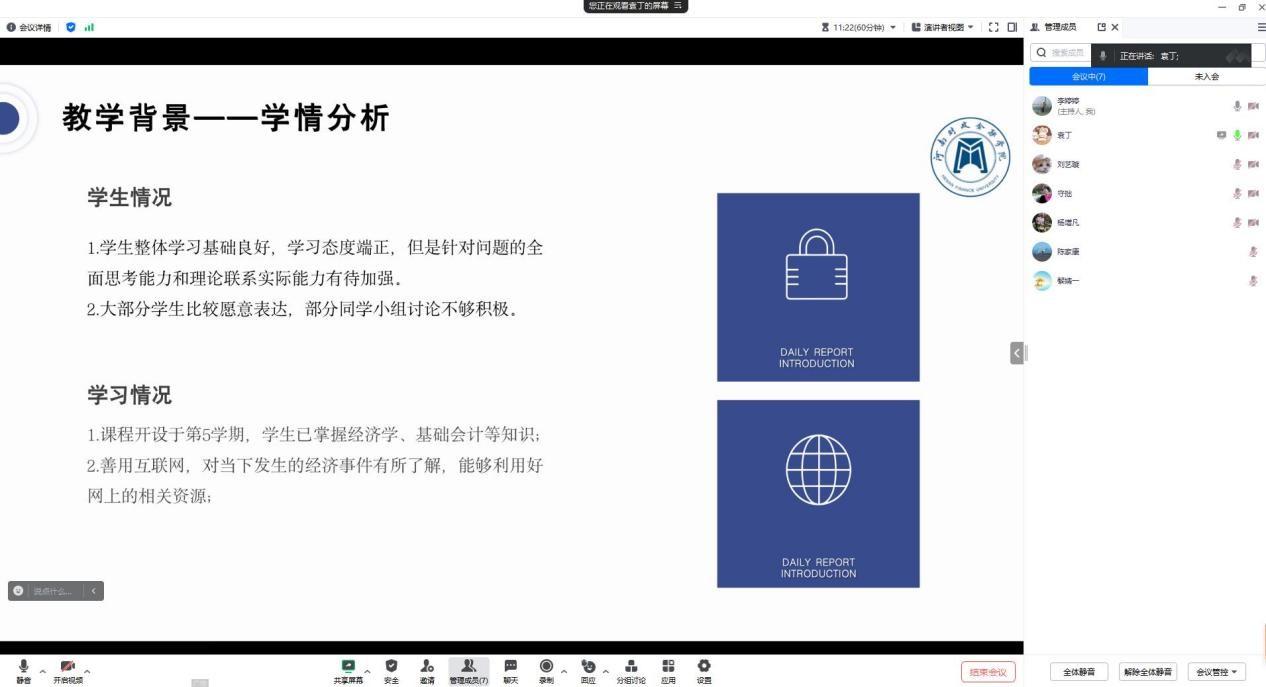Screen dimensions: 1266x687
Task: Click the blue security shield icon
Action: pos(70,27)
